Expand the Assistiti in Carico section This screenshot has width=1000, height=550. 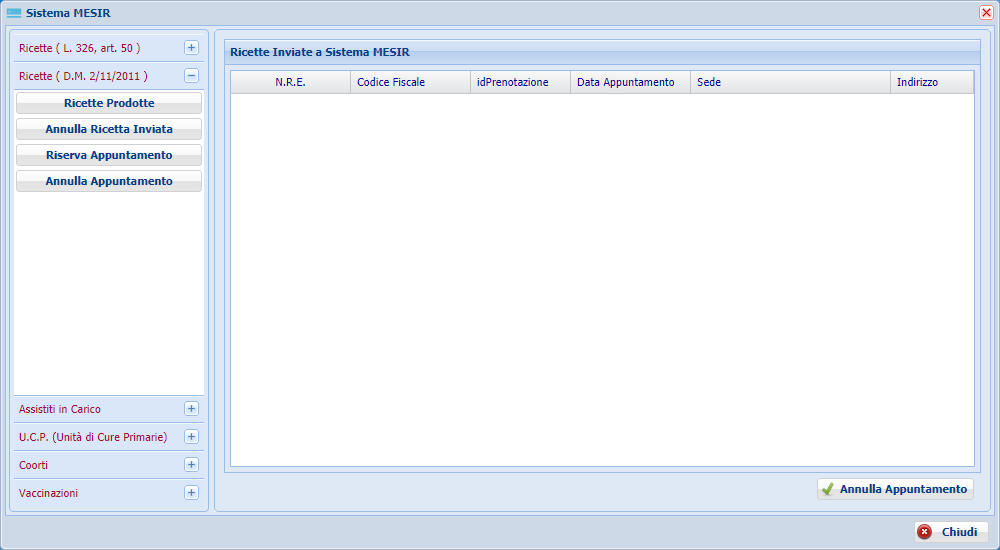(x=191, y=409)
